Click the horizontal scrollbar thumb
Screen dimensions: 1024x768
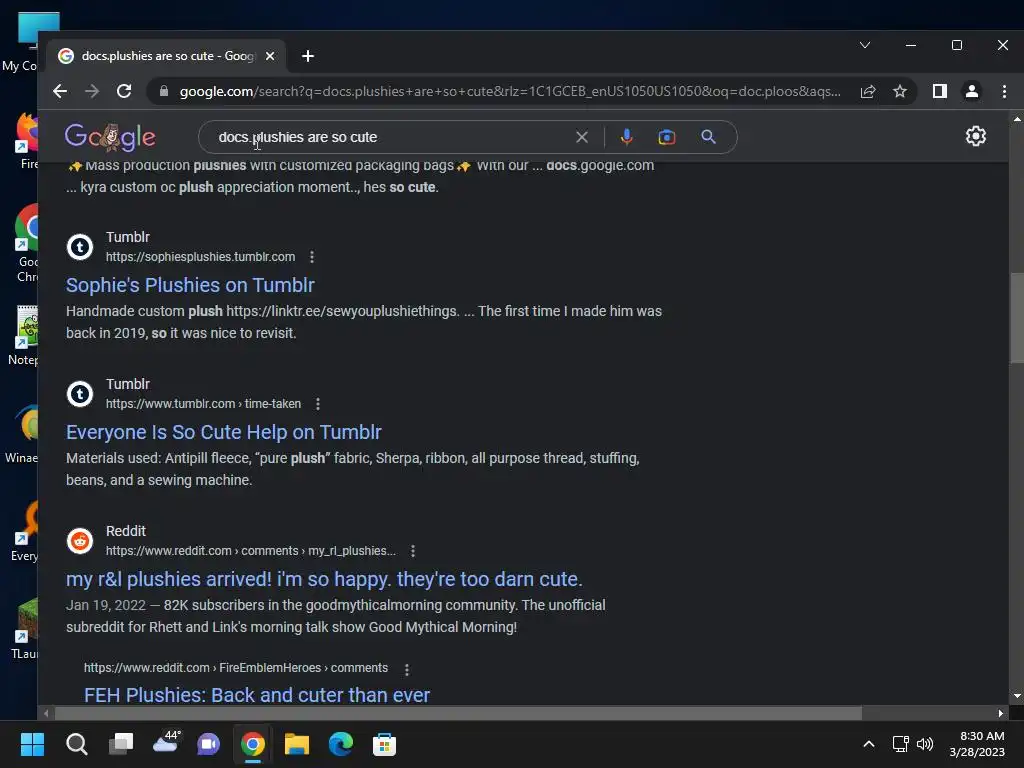coord(458,713)
